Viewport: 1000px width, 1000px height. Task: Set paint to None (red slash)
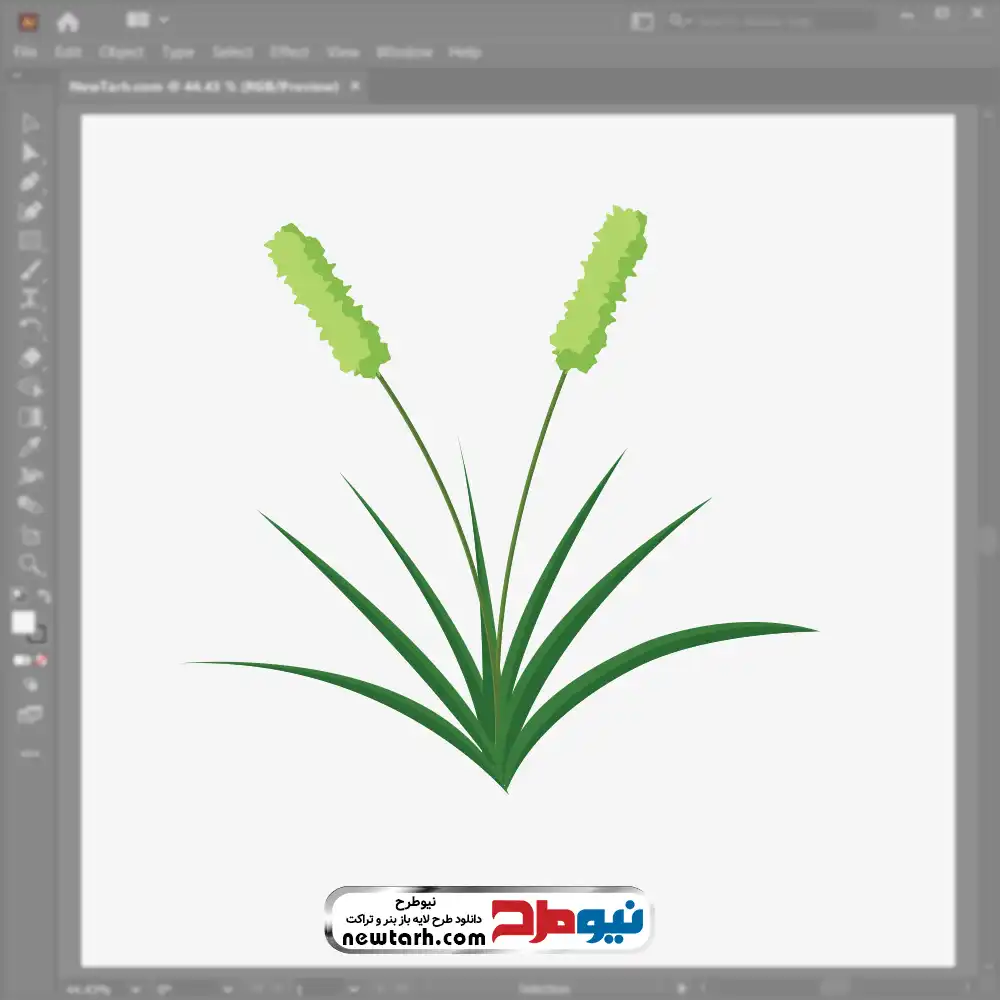coord(41,660)
